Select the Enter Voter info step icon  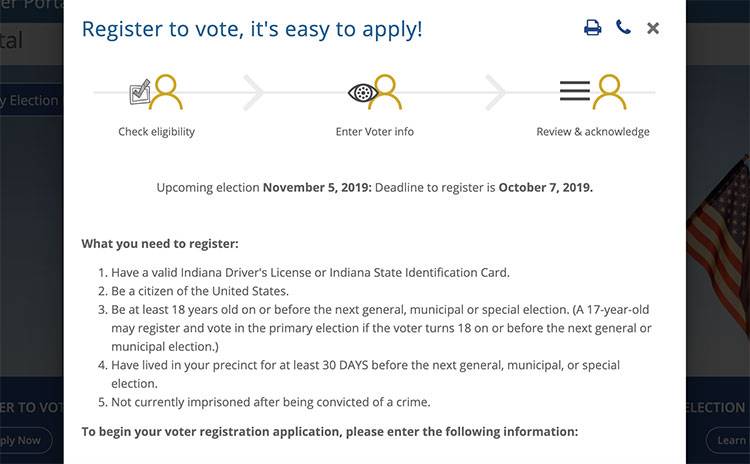pos(375,92)
